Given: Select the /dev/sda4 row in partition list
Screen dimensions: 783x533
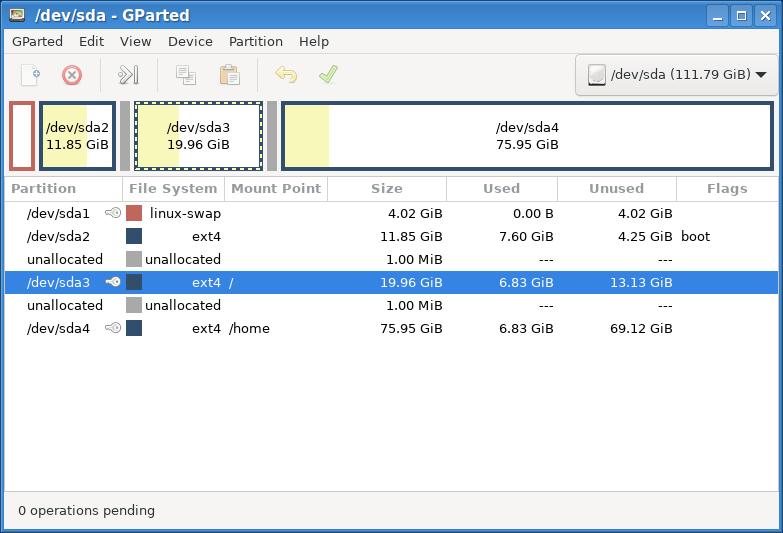Looking at the screenshot, I should [392, 328].
